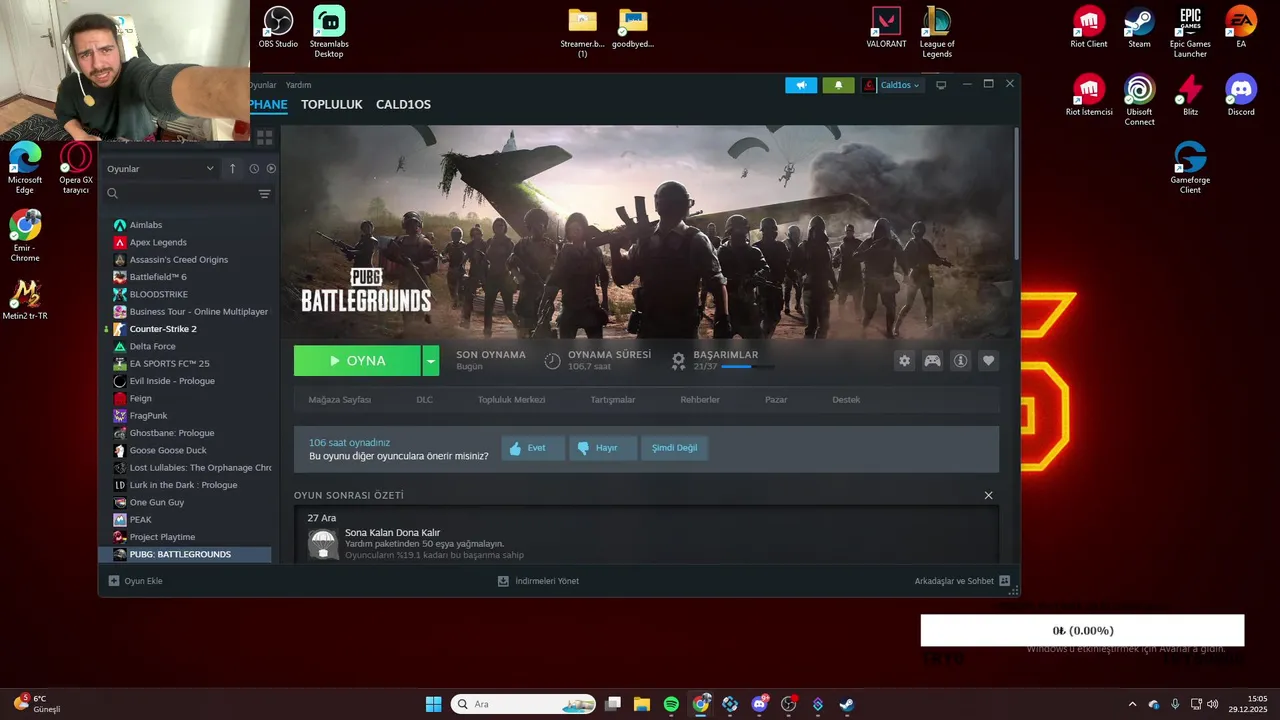Open İndirmeleri Yönet downloads link
Screen dimensions: 1280x720
pyautogui.click(x=538, y=581)
